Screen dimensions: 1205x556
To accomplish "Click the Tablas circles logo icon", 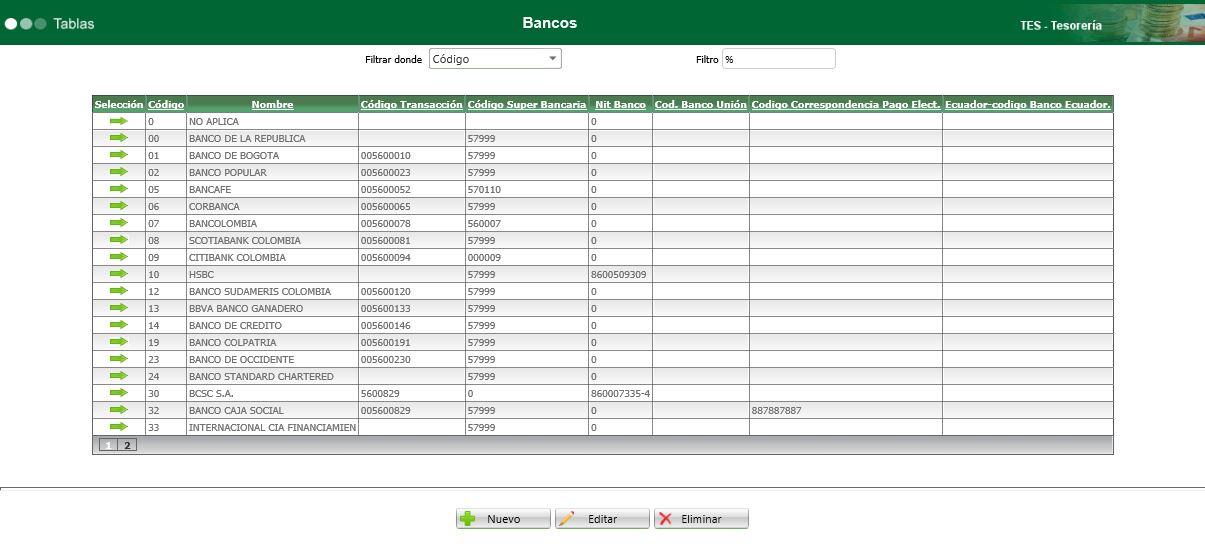I will point(26,24).
